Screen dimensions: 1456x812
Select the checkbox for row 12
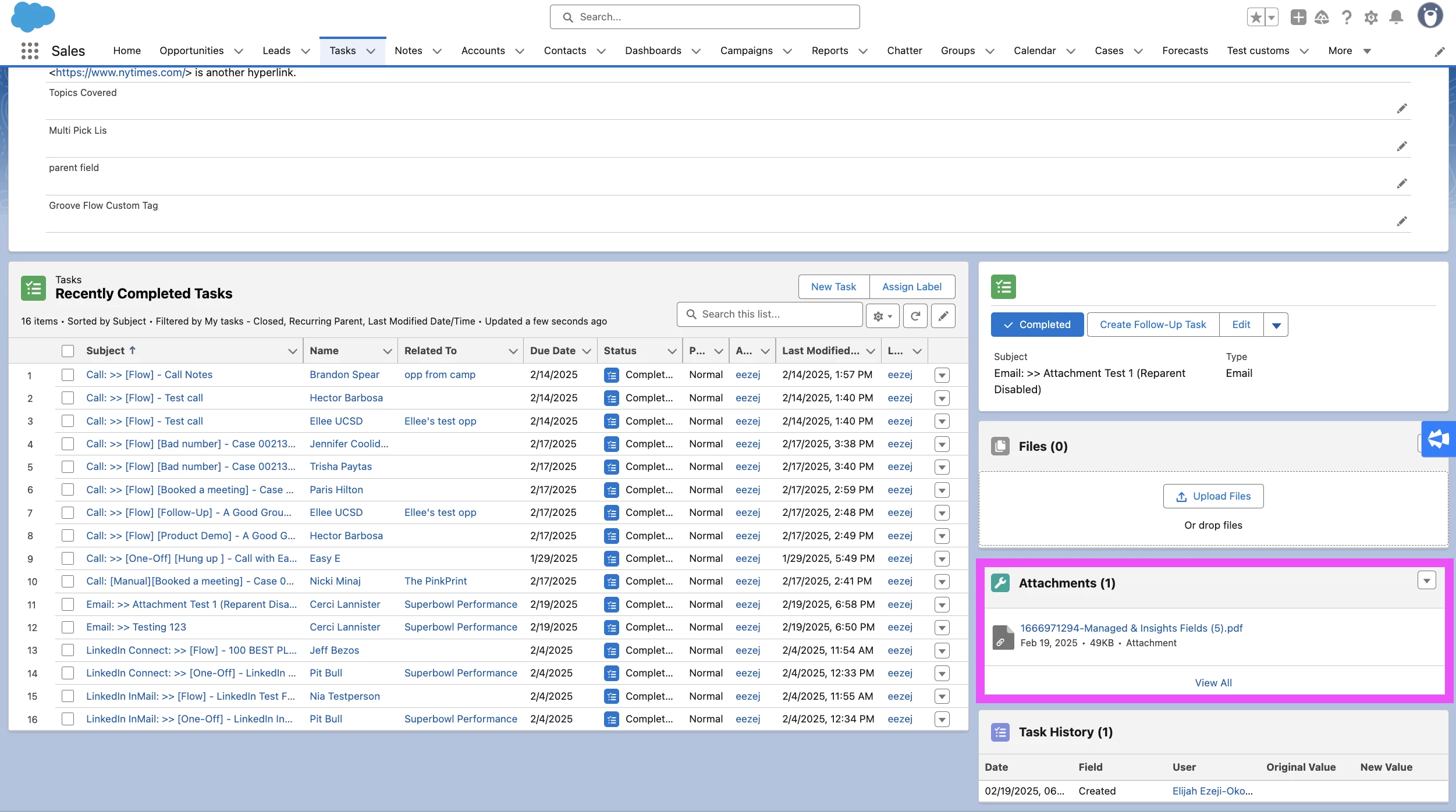coord(68,628)
